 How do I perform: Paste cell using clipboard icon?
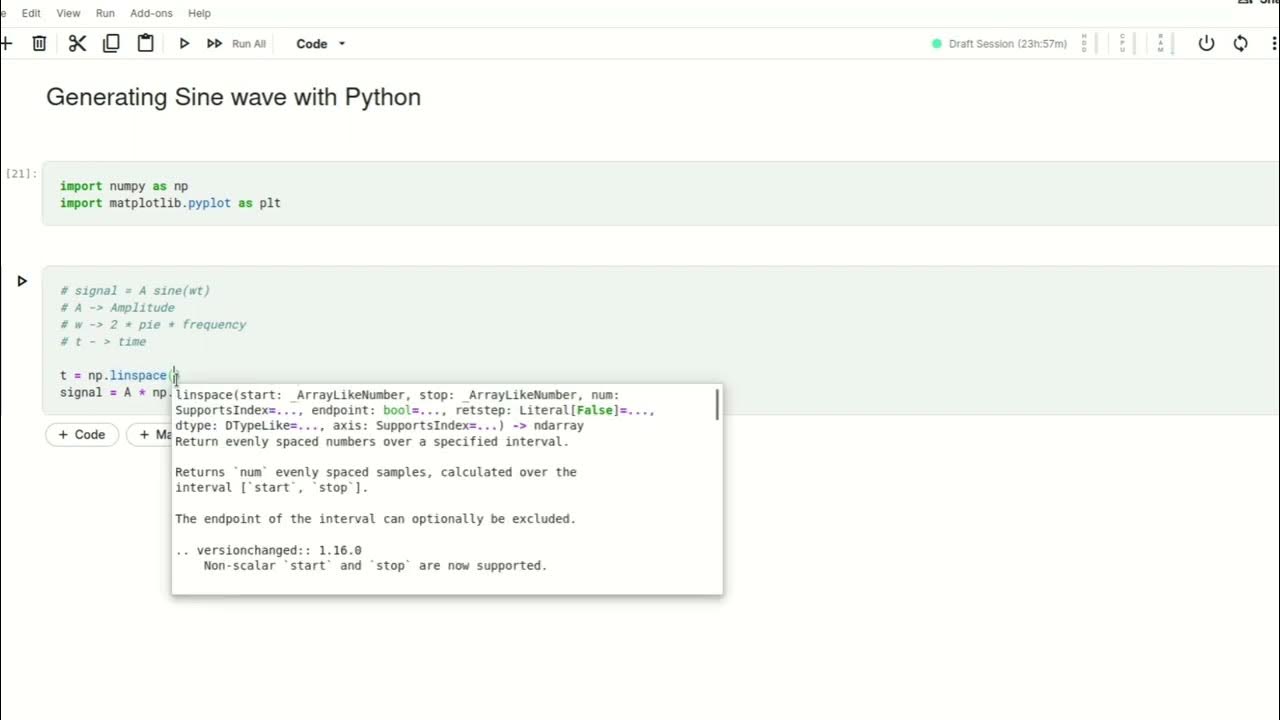(146, 43)
